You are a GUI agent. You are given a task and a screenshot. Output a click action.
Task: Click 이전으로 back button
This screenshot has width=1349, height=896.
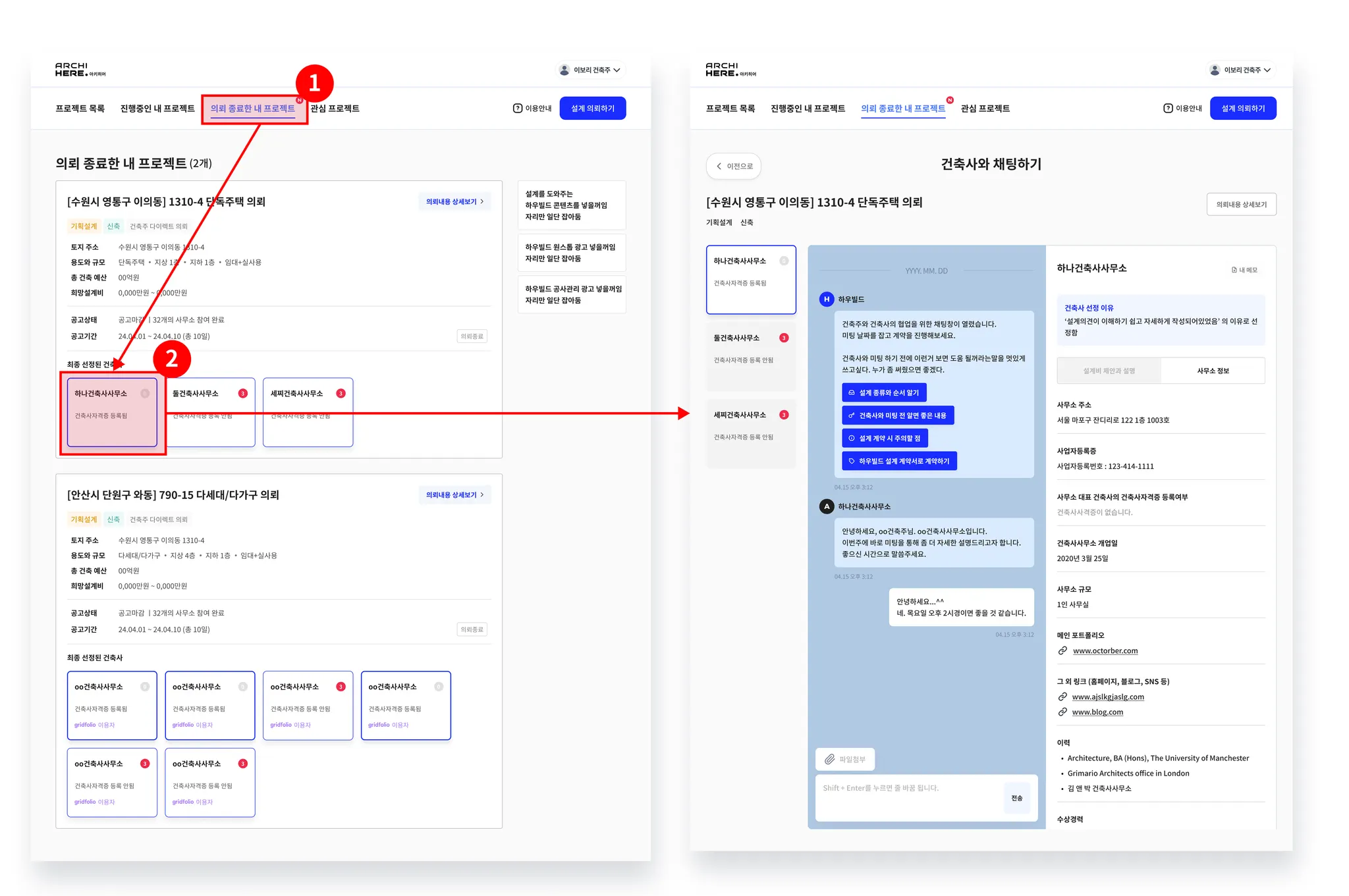733,166
